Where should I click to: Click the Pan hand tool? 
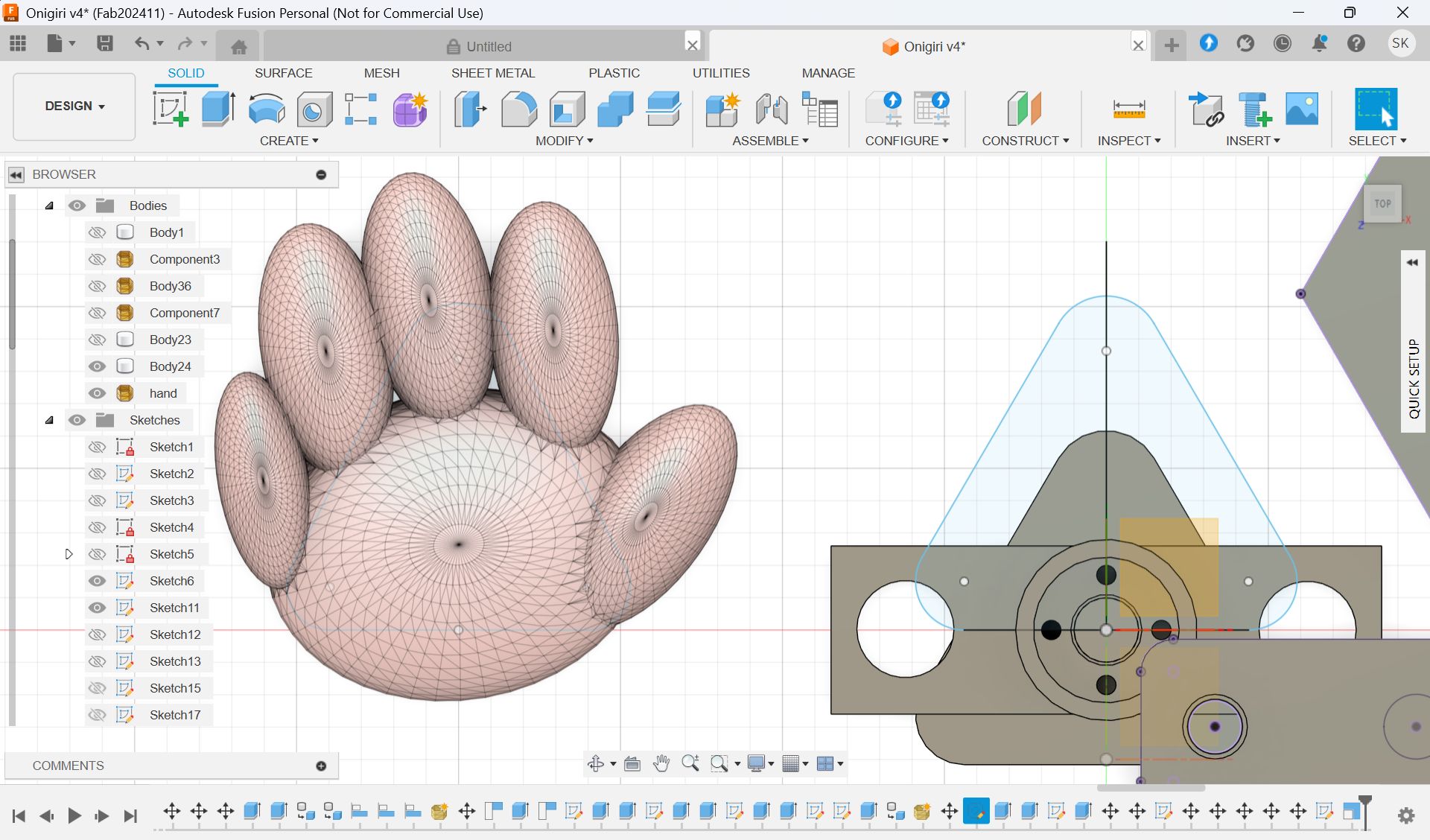[x=661, y=763]
